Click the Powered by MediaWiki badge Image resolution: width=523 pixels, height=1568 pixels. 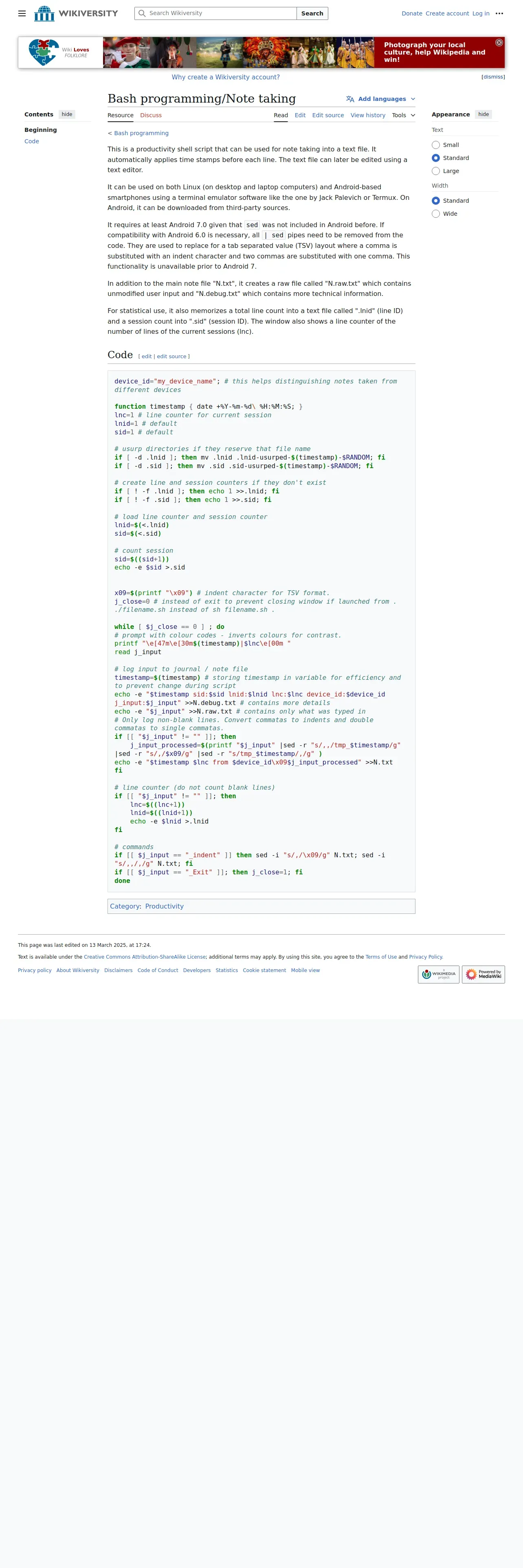(483, 975)
